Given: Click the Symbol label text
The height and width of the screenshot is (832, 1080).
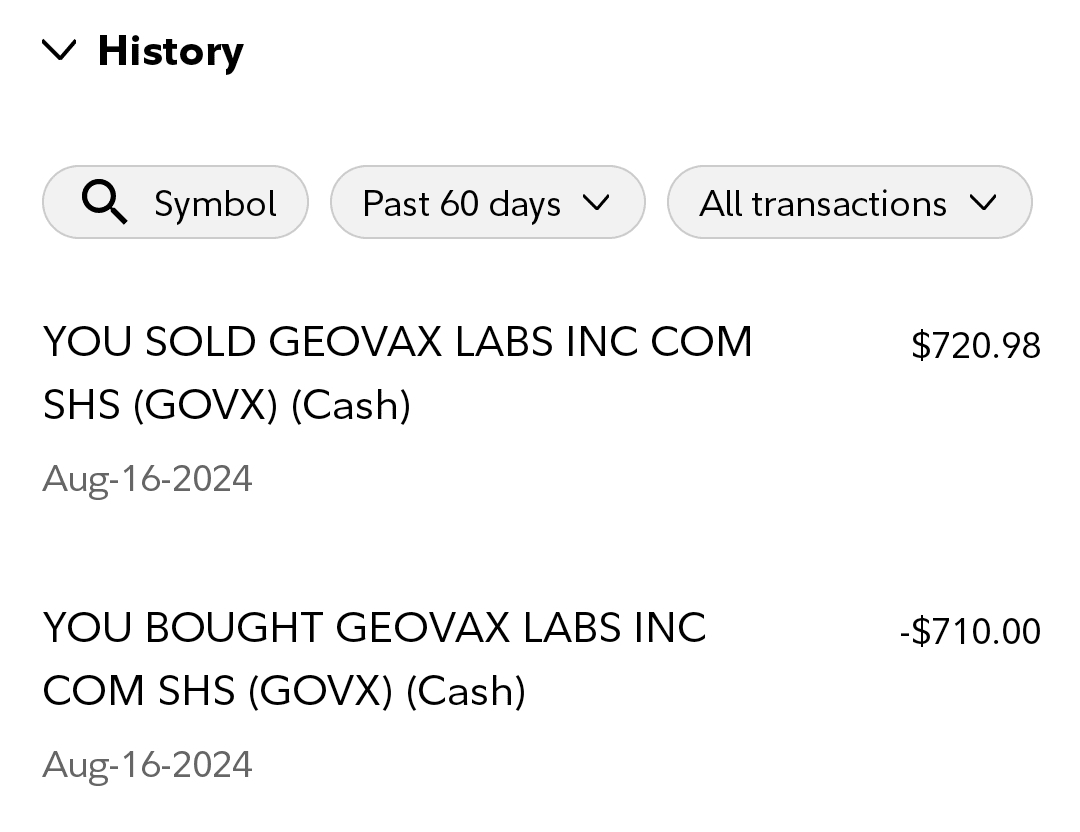Looking at the screenshot, I should pos(215,204).
